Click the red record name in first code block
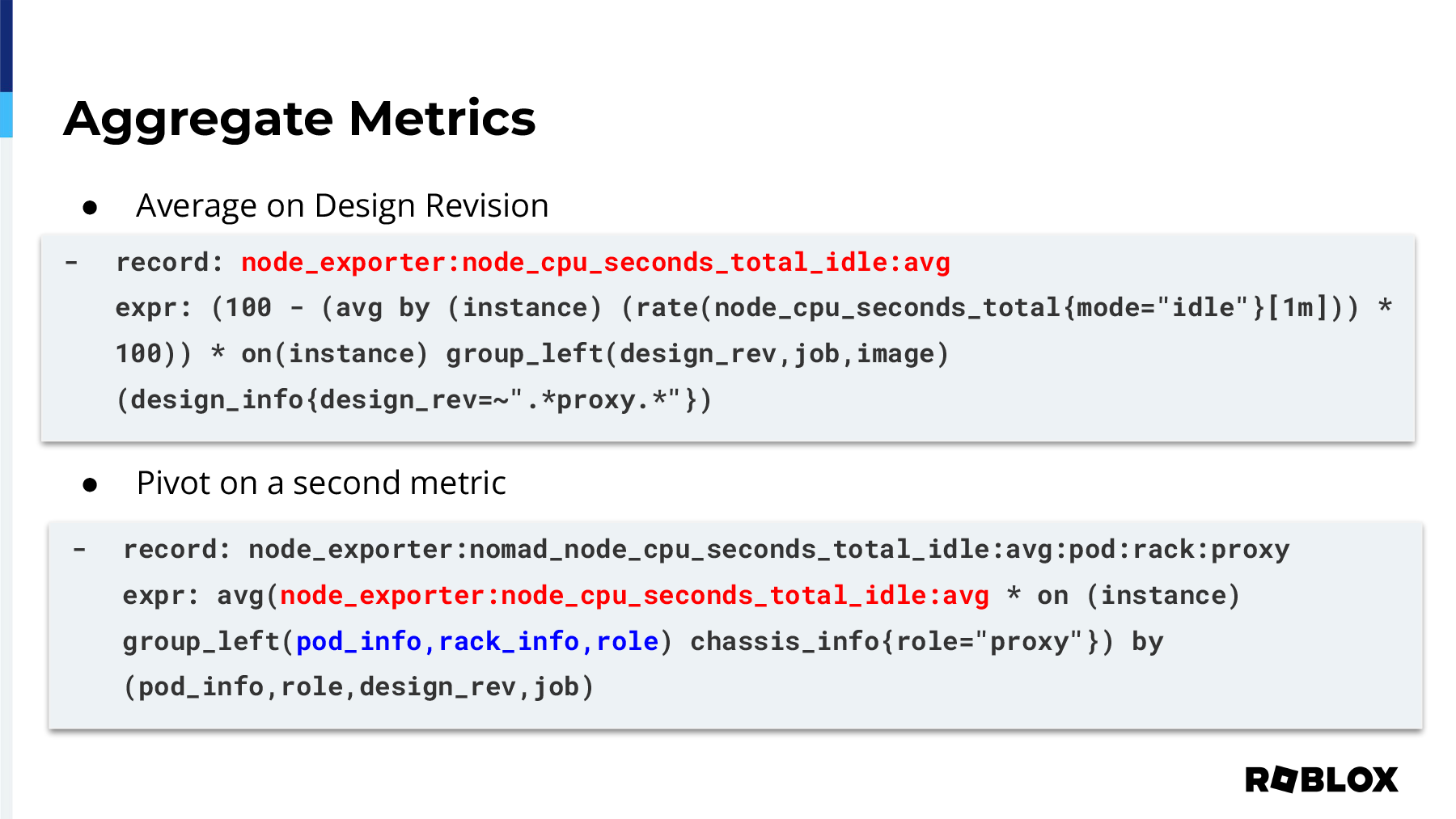The width and height of the screenshot is (1456, 819). coord(595,263)
